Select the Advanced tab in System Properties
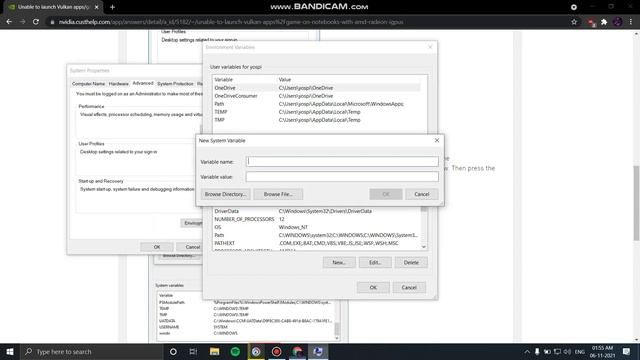This screenshot has width=640, height=360. pos(143,83)
